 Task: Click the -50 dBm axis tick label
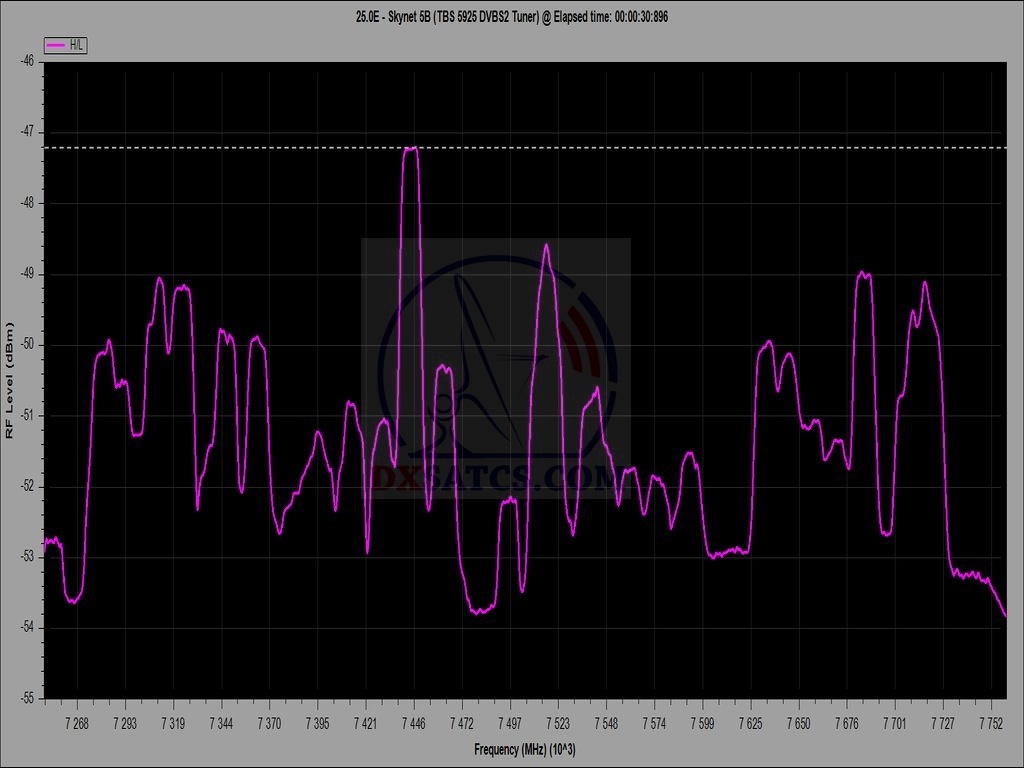click(x=27, y=344)
